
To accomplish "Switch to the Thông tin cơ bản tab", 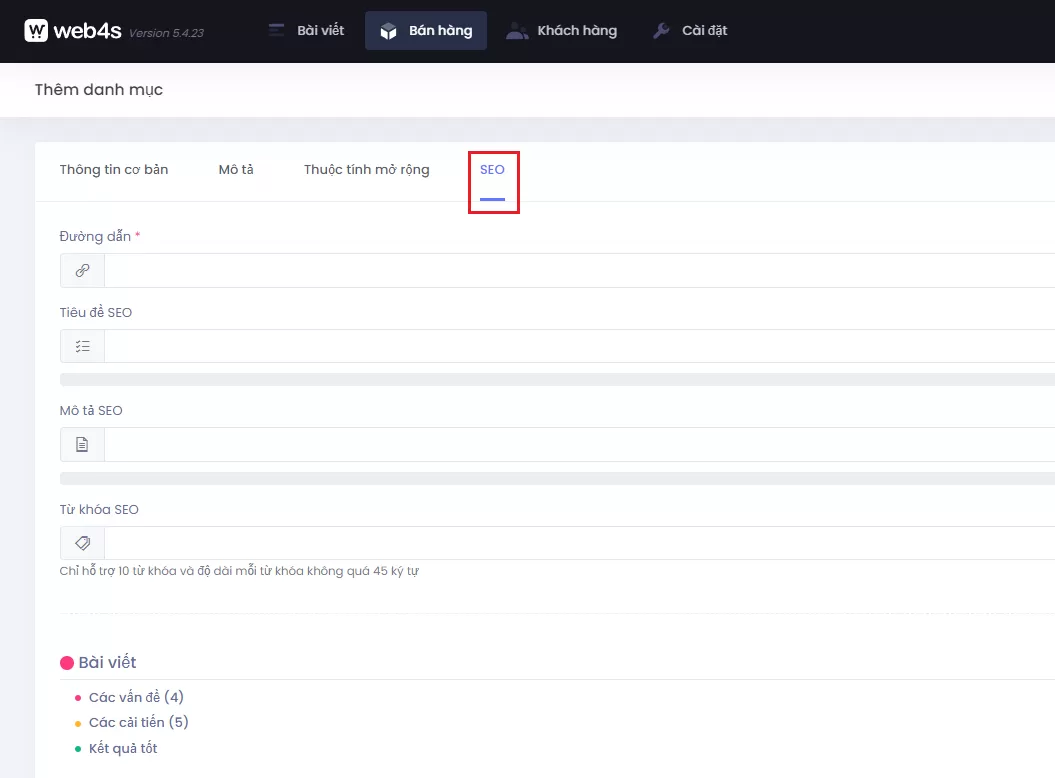I will pyautogui.click(x=114, y=170).
